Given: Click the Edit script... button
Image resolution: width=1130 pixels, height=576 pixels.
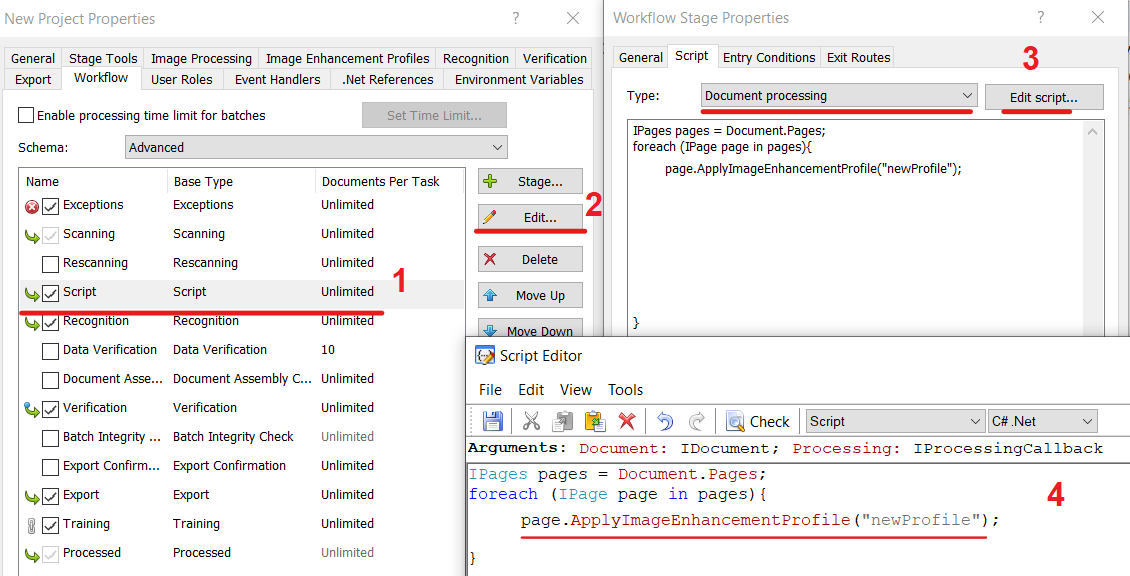Looking at the screenshot, I should point(1044,97).
